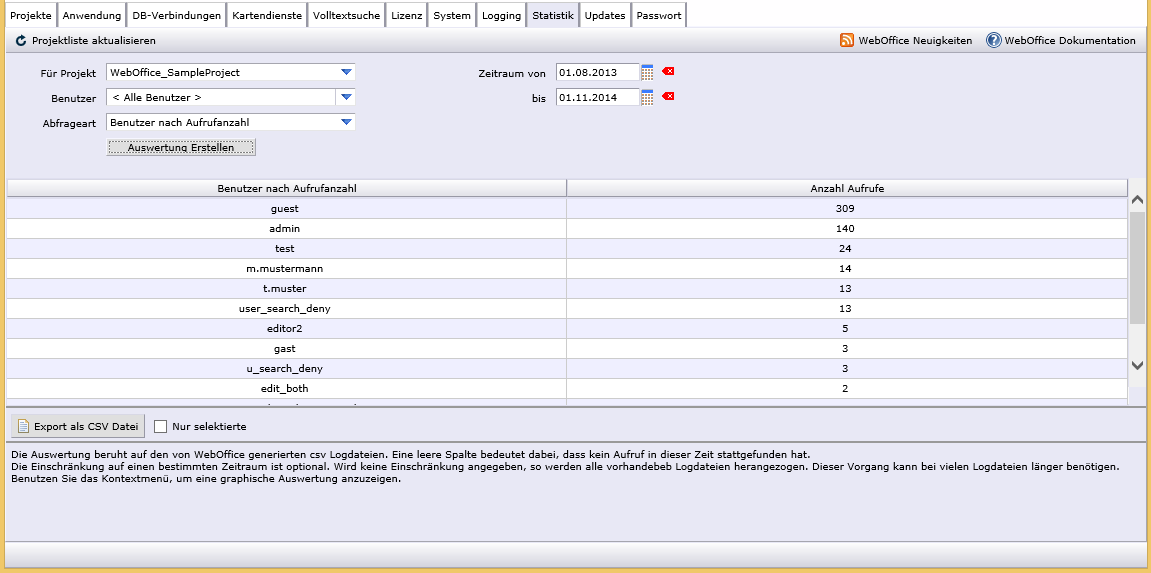
Task: Open WebOffice Dokumentation link text
Action: 1070,40
